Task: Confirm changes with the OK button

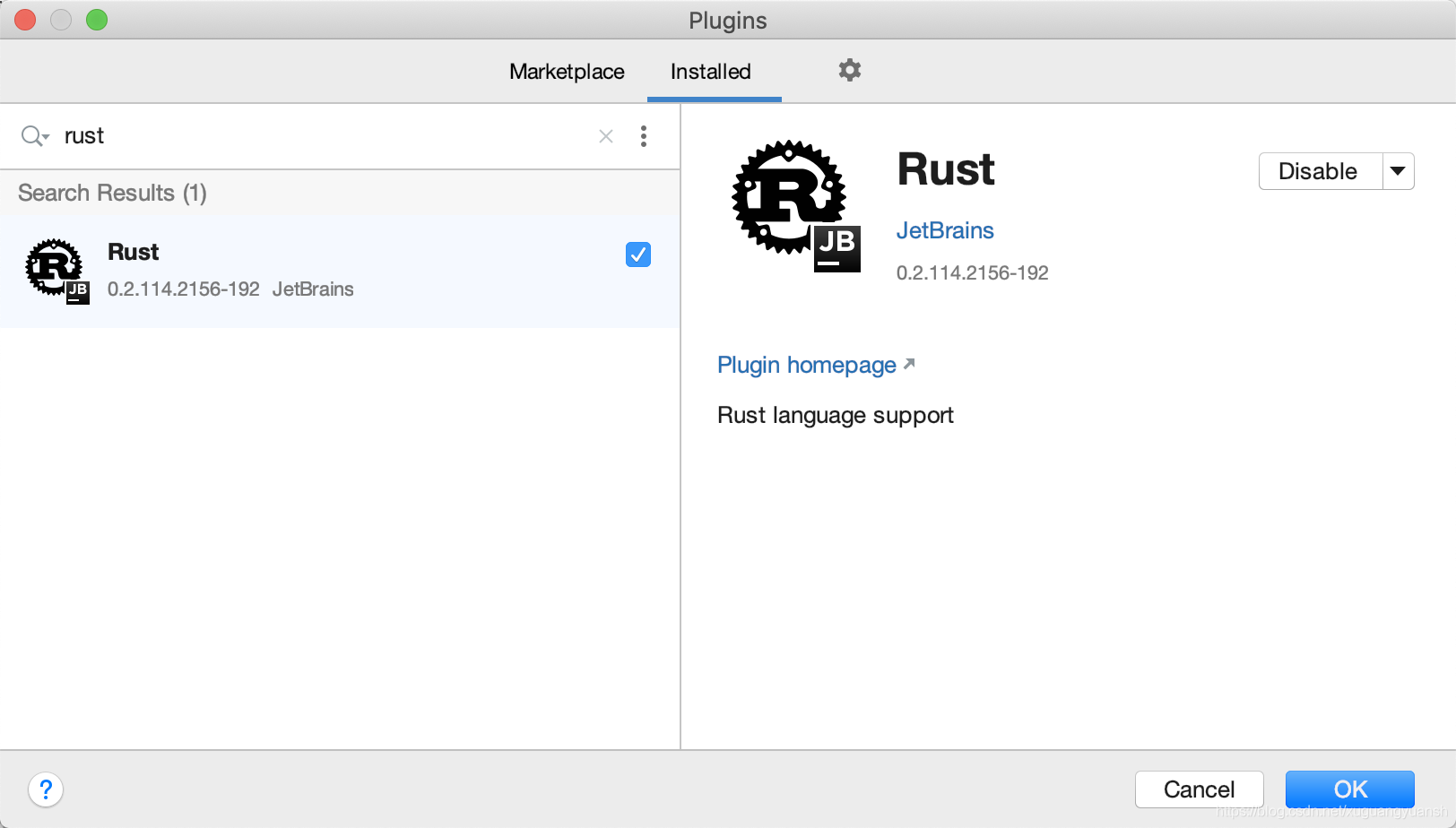Action: tap(1349, 789)
